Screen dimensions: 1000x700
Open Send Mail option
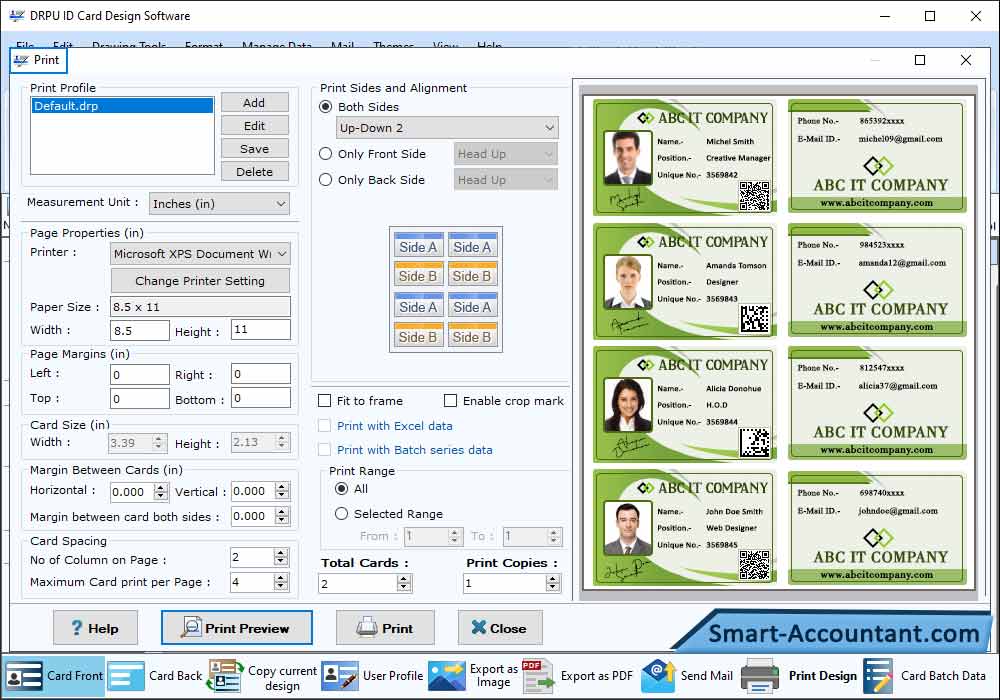[688, 676]
